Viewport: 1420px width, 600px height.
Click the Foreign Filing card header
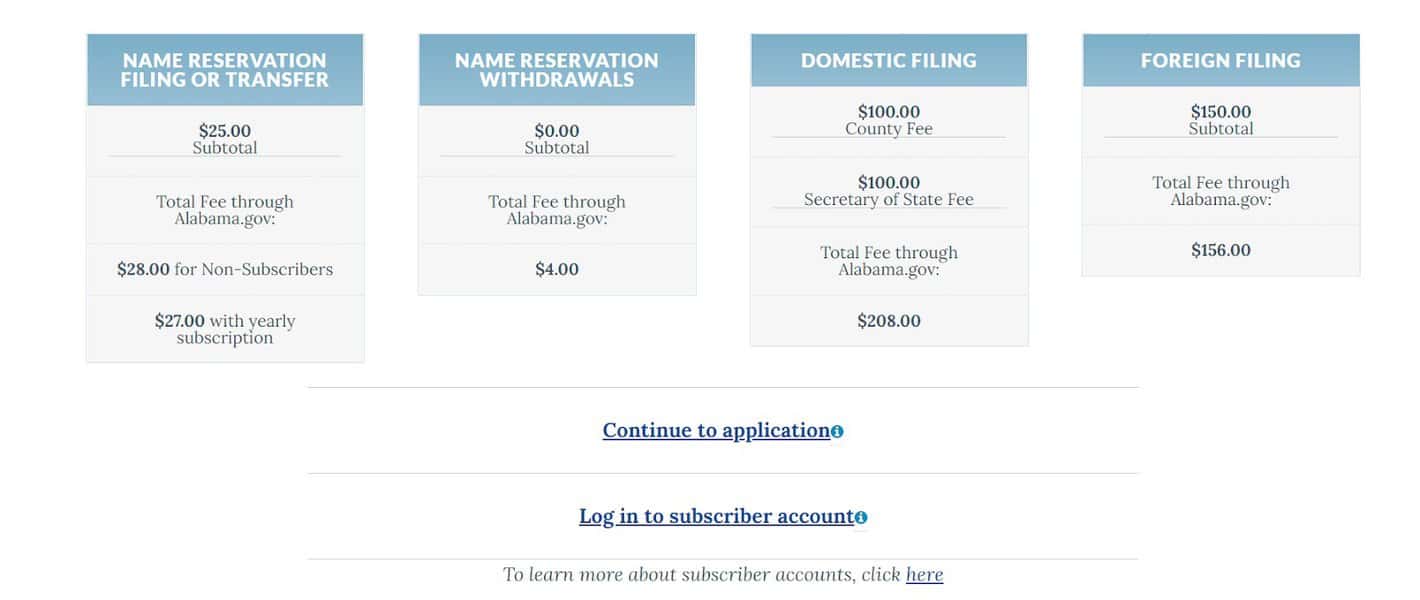point(1221,60)
